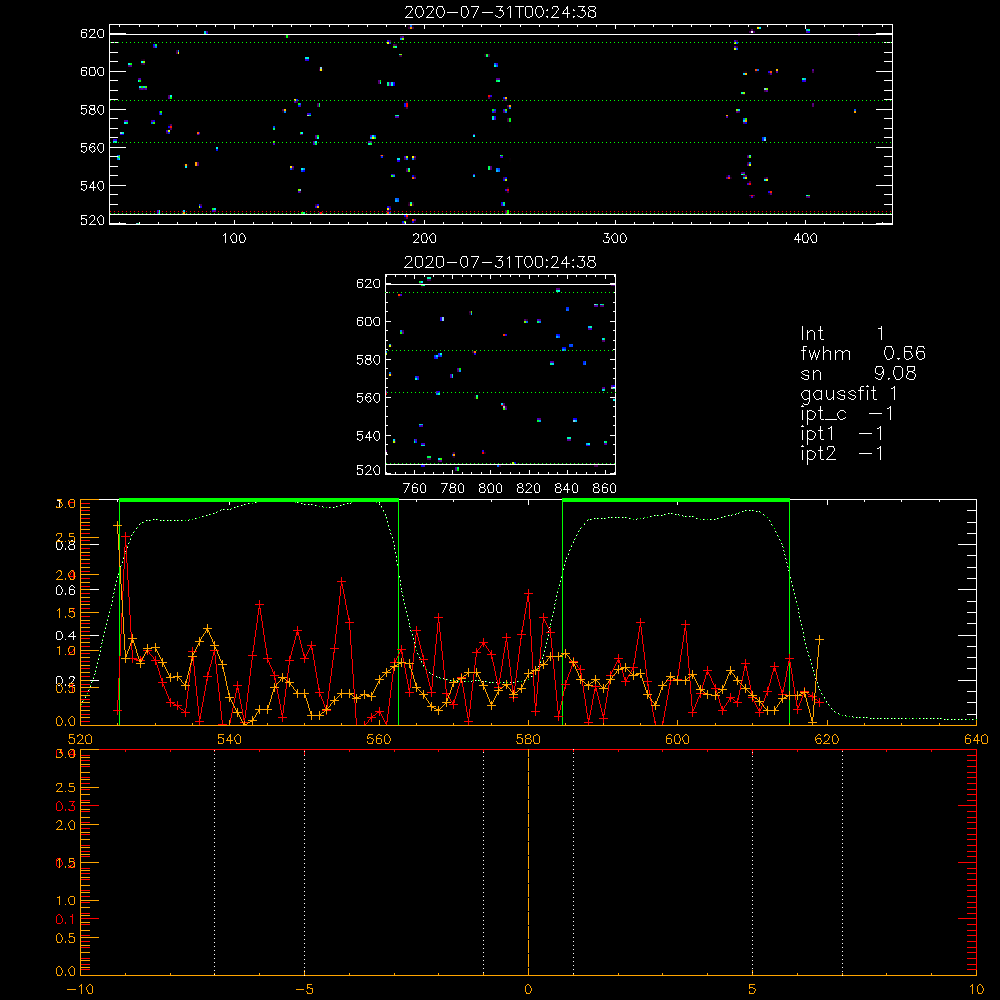This screenshot has width=1000, height=1000.
Task: Select the 'ipt1 -1' readout line
Action: pos(842,434)
